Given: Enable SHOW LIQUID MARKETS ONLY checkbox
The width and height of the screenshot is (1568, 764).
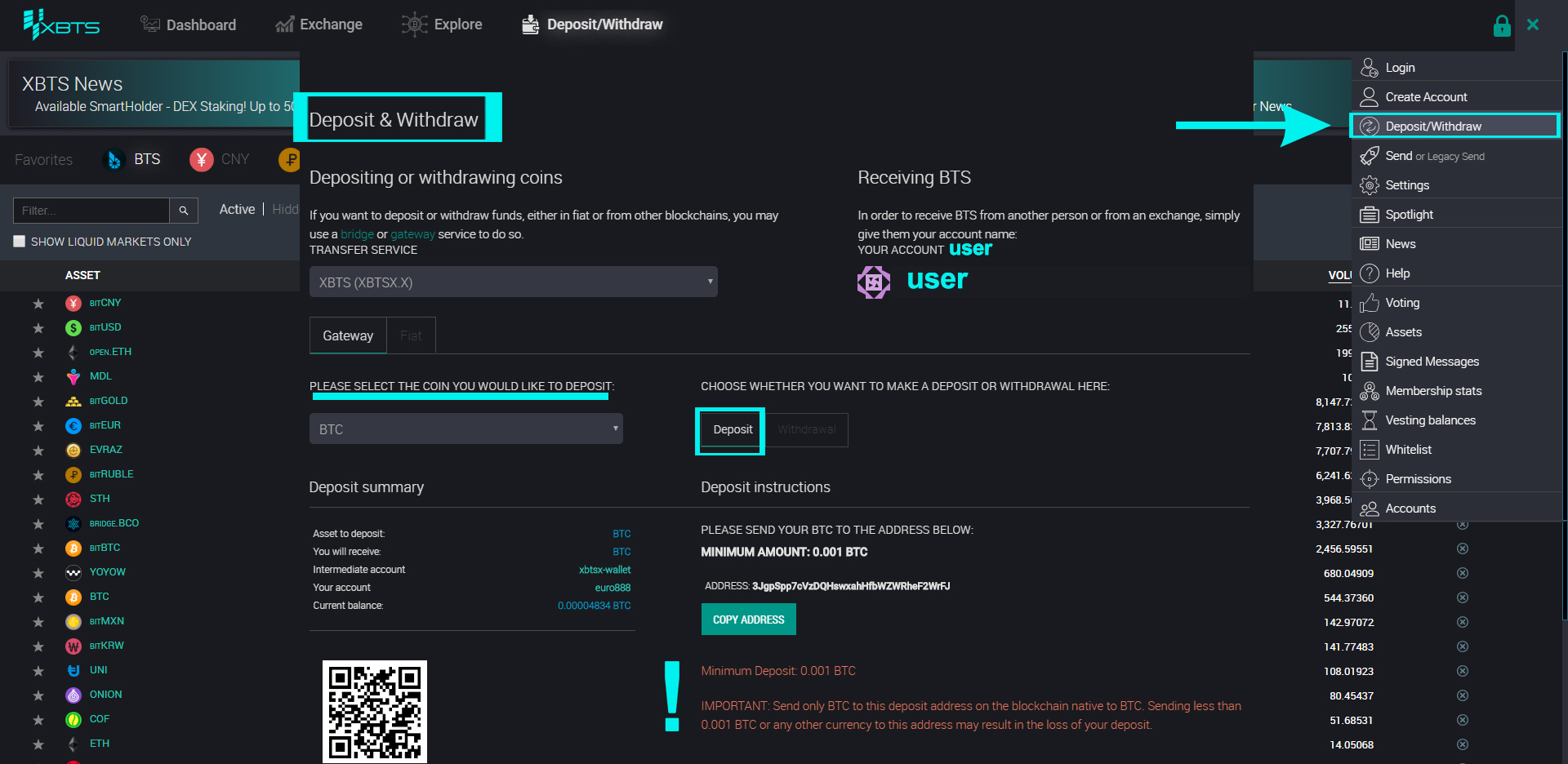Looking at the screenshot, I should click(x=20, y=241).
